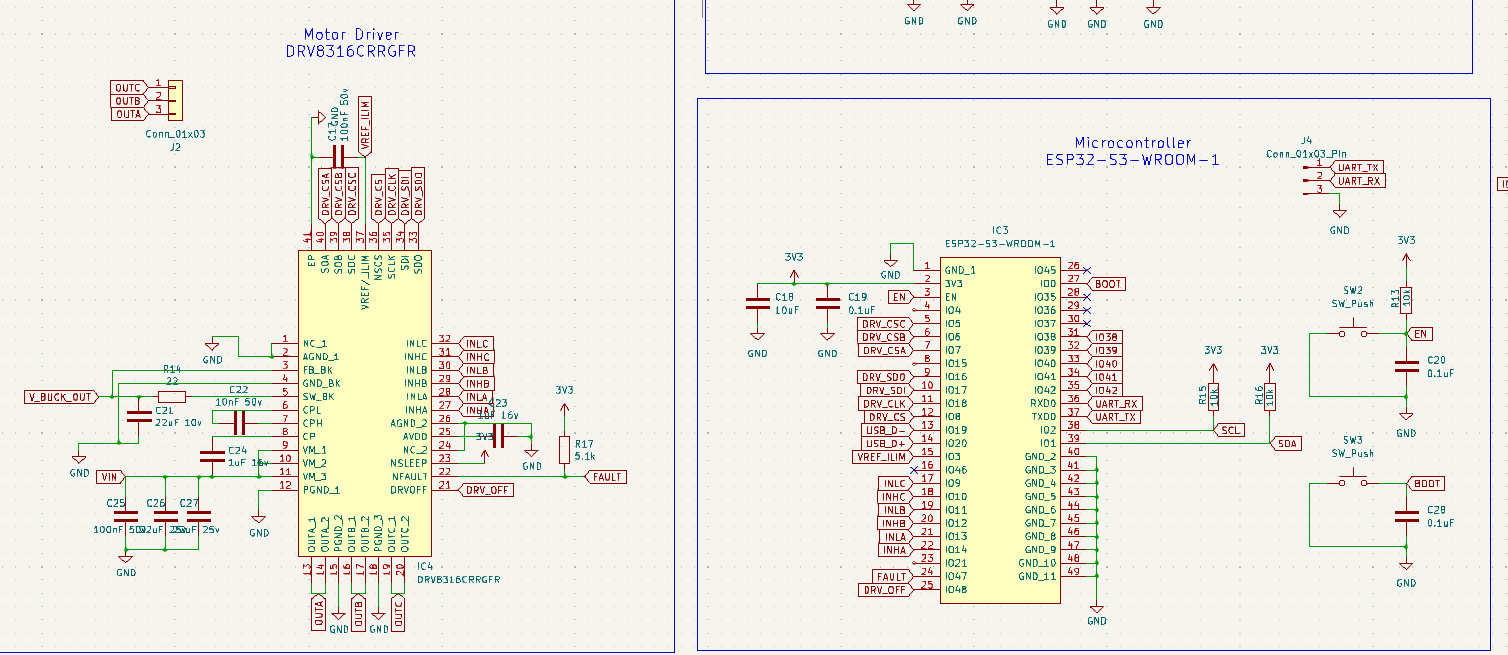This screenshot has height=655, width=1508.
Task: Select the "Motor Driver" title text
Action: [x=350, y=34]
